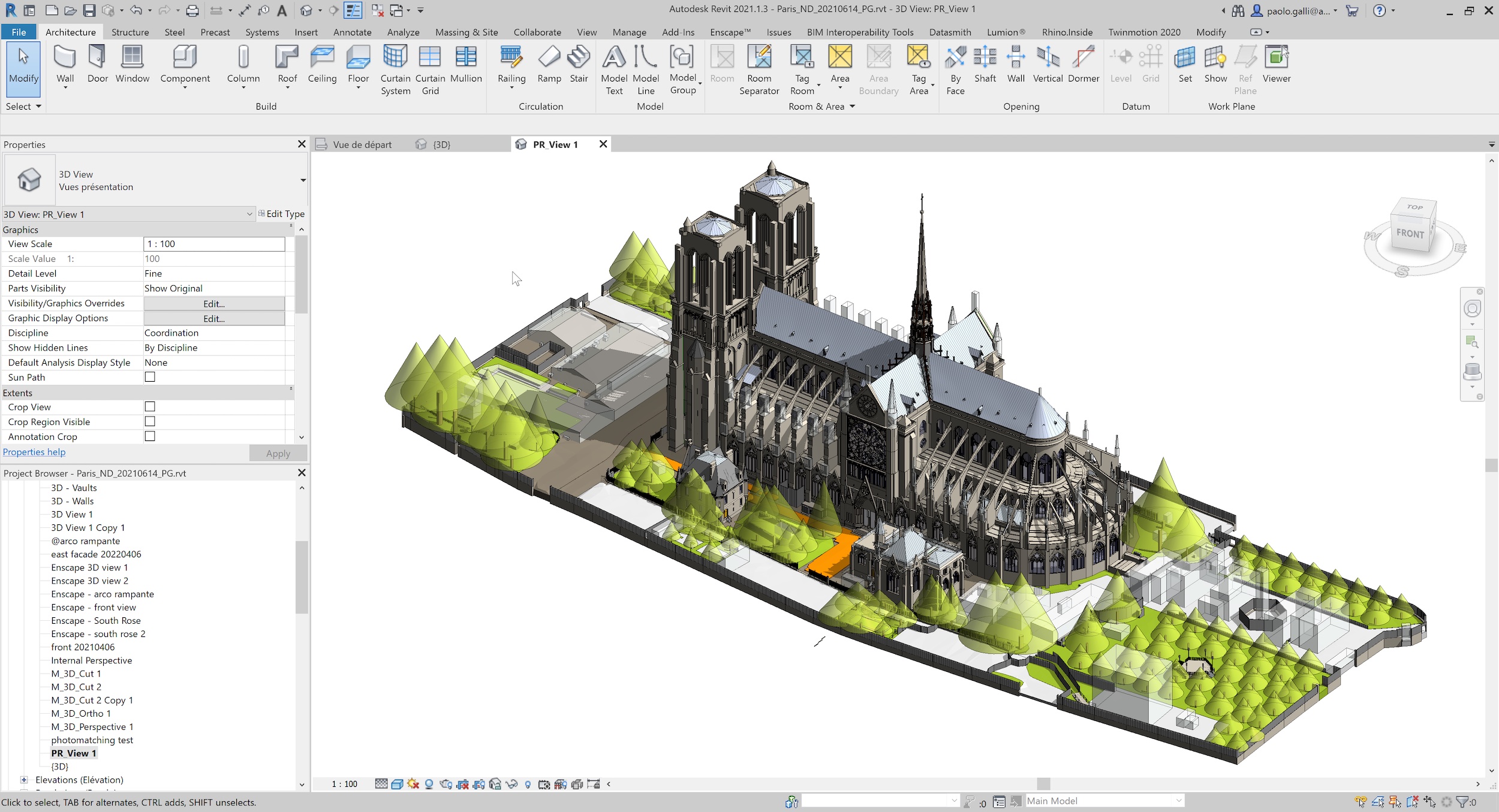Click the Ramp tool icon
This screenshot has height=812, width=1499.
click(549, 58)
